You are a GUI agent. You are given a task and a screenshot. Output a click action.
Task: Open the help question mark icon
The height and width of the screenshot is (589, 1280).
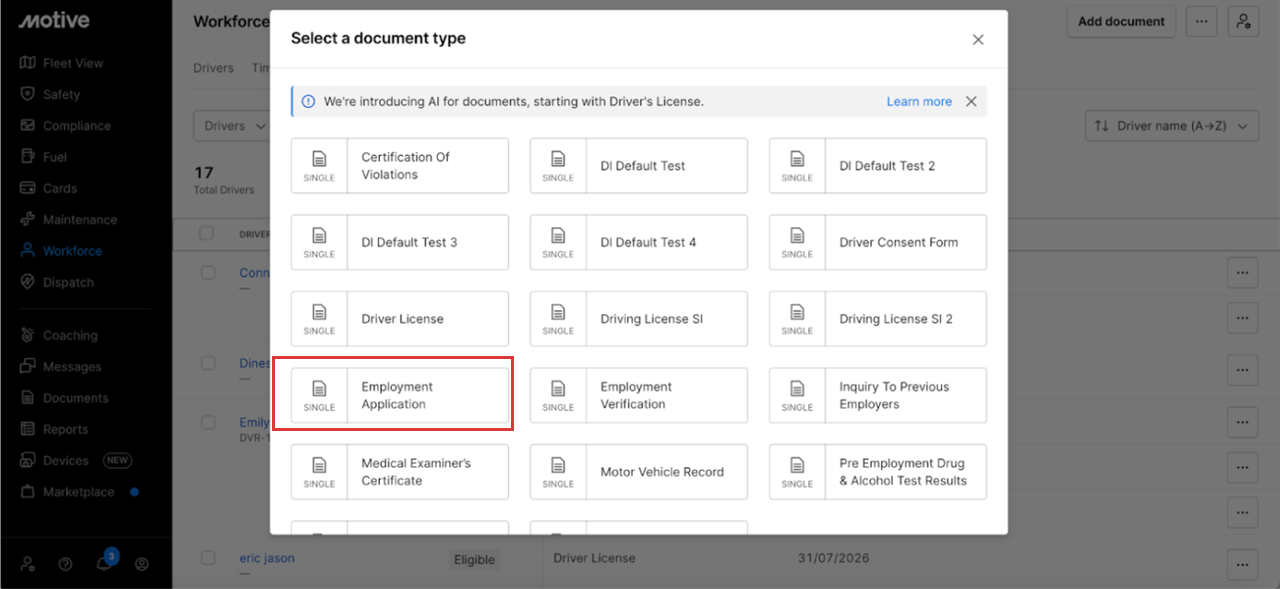(65, 564)
